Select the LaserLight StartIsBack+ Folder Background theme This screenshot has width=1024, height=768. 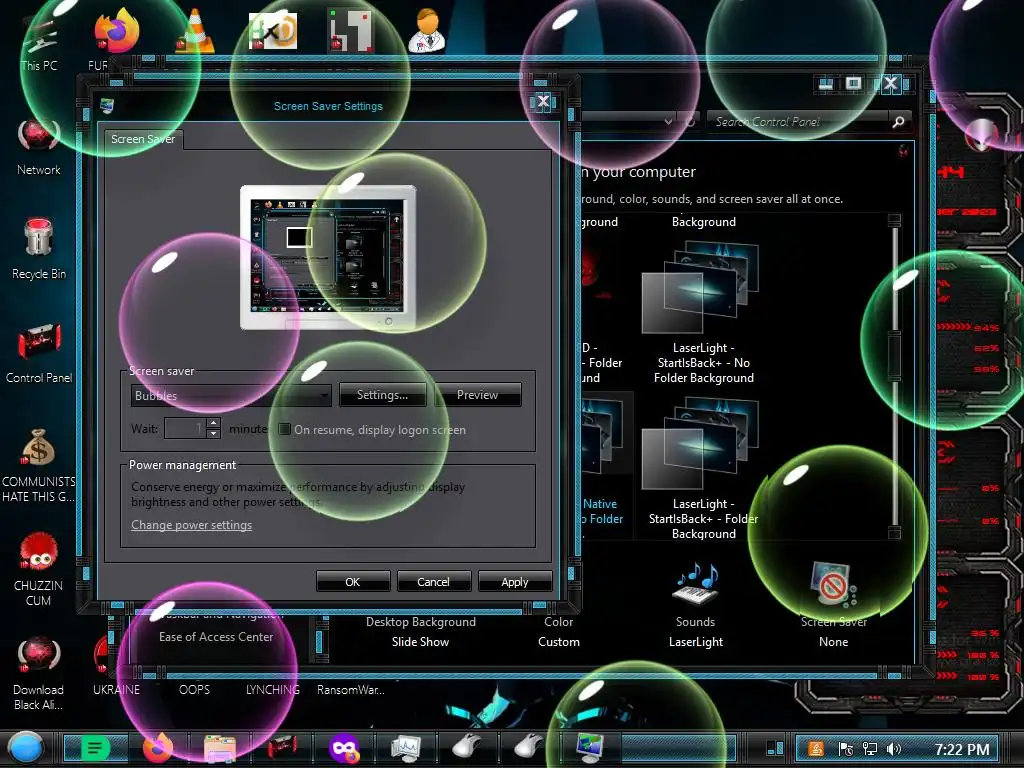(703, 469)
